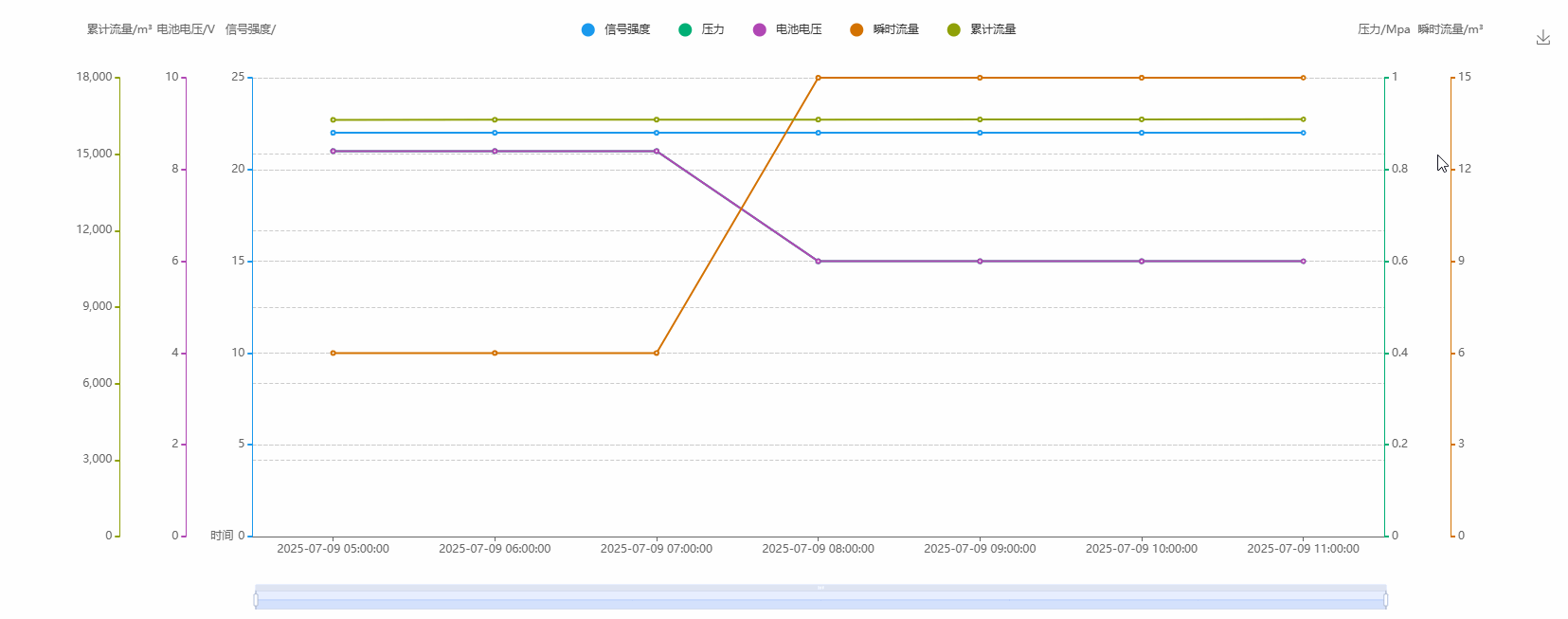Click the middle of the data zoom slider
This screenshot has height=619, width=1568.
click(x=820, y=598)
